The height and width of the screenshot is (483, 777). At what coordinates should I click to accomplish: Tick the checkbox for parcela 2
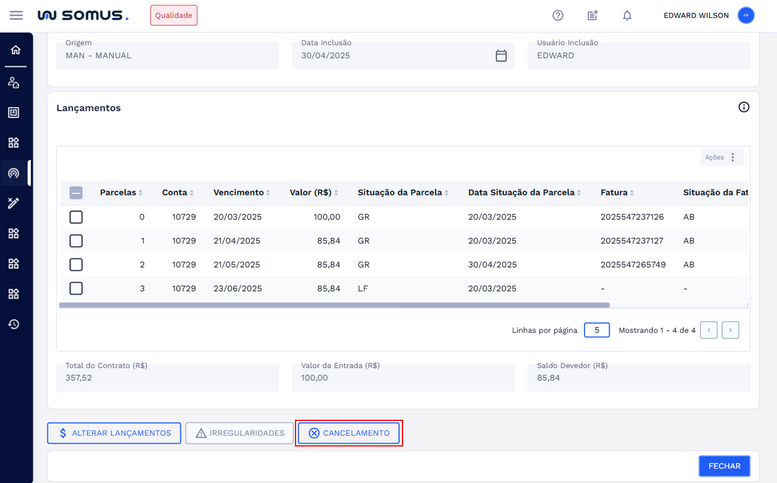point(76,265)
